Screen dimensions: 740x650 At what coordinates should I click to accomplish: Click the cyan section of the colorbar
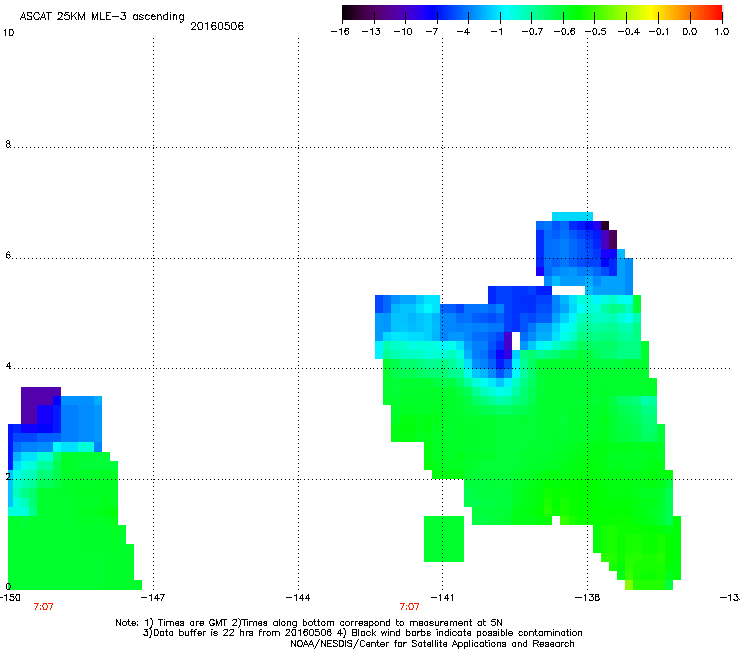coord(507,13)
